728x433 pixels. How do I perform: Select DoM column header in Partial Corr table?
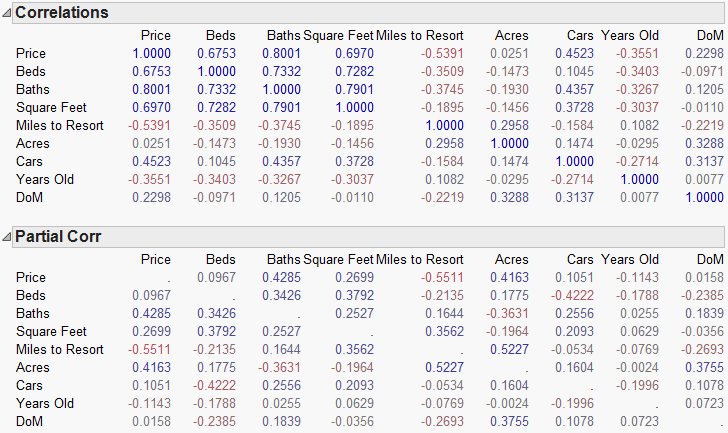coord(710,260)
